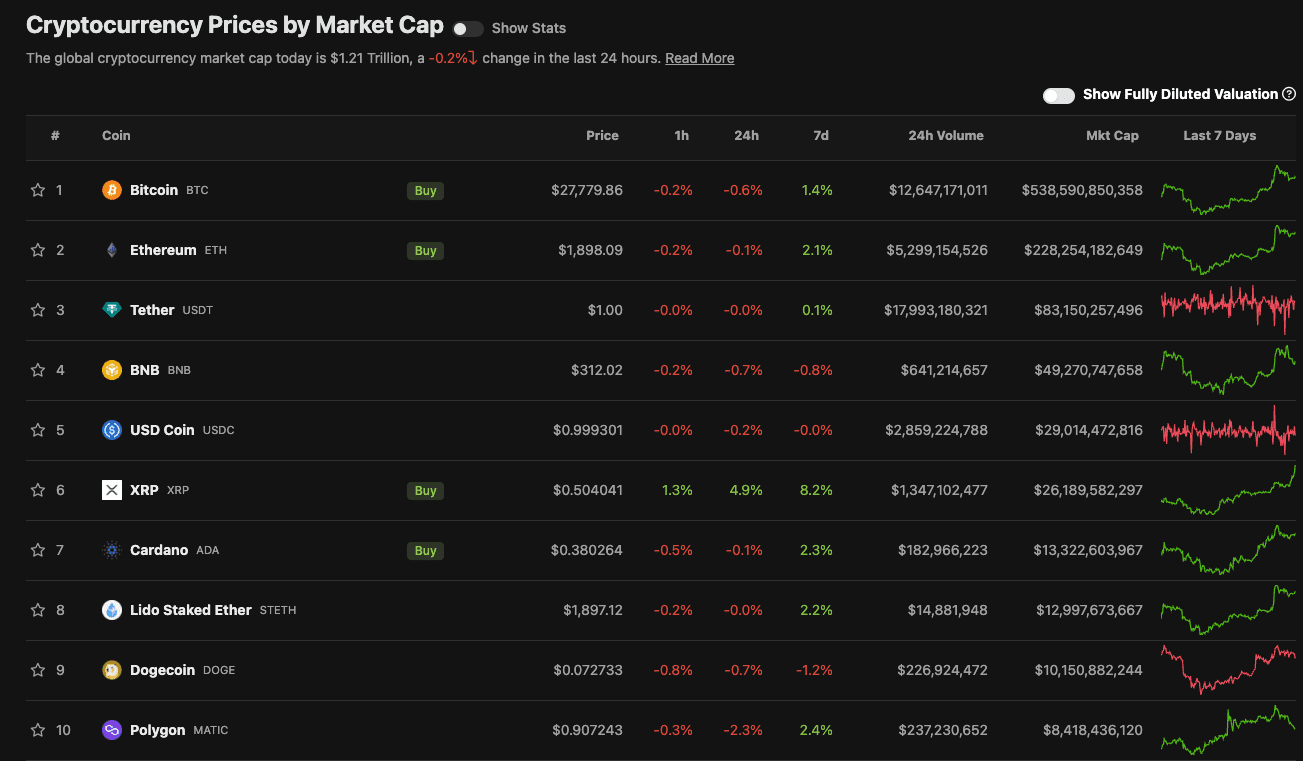Sort by the Mkt Cap header
The height and width of the screenshot is (761, 1303).
click(x=1112, y=136)
